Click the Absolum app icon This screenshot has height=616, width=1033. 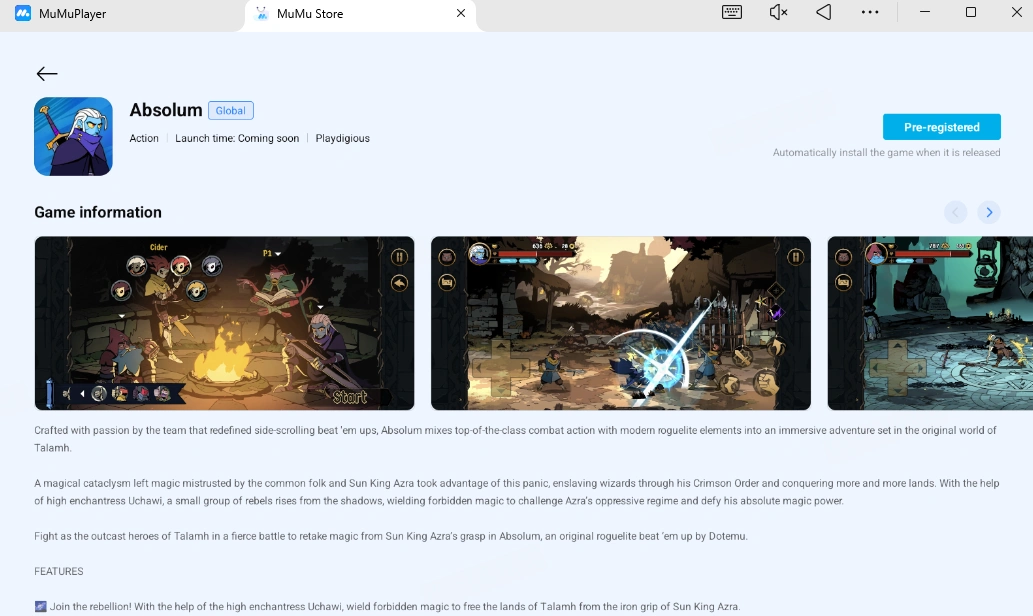tap(73, 136)
